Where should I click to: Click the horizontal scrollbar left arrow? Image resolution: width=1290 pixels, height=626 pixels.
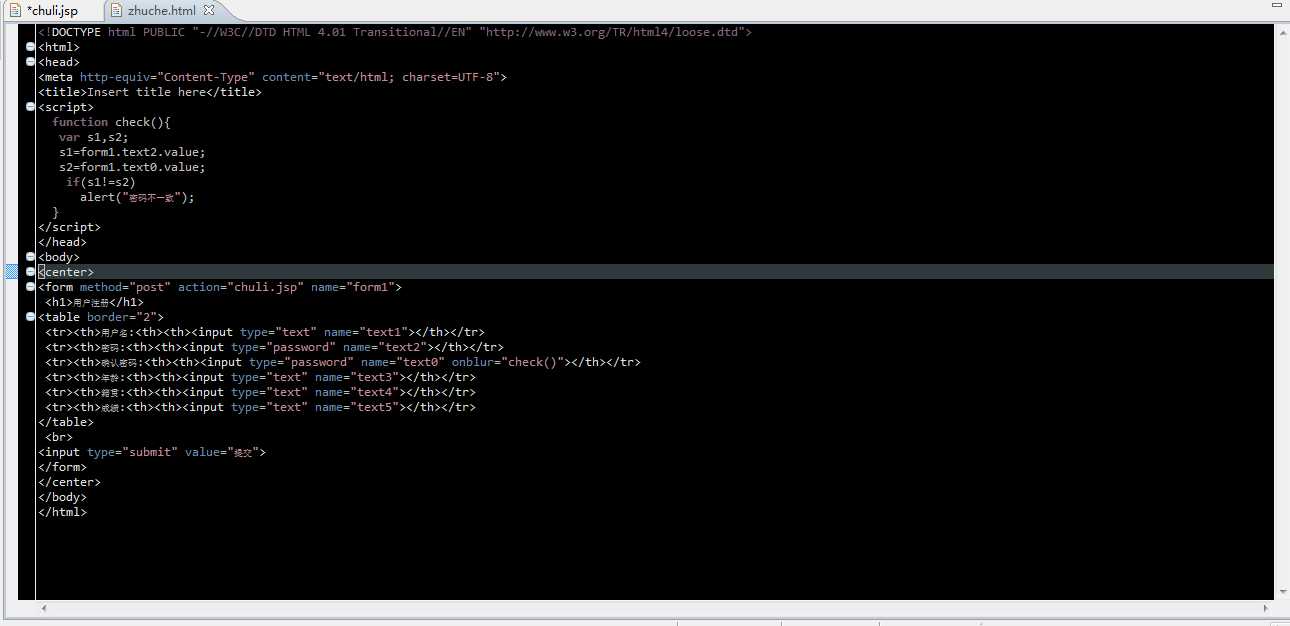pos(43,608)
